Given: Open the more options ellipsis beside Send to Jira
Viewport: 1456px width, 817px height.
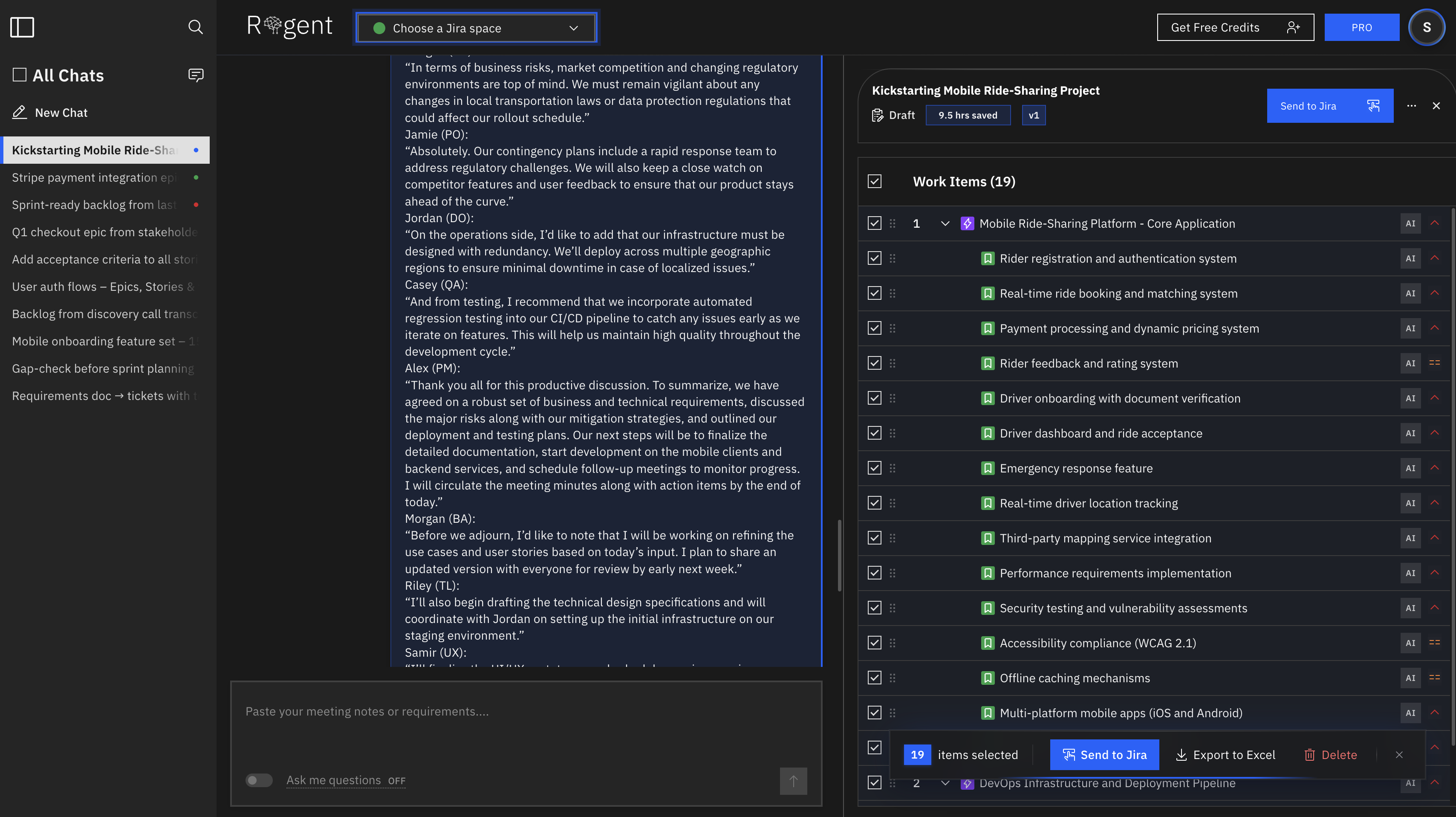Looking at the screenshot, I should tap(1411, 106).
